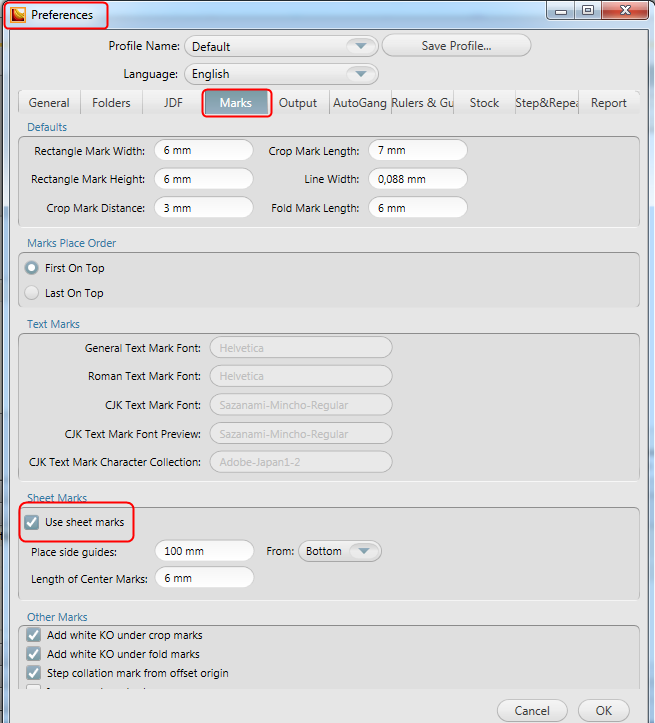Edit the Crop Mark Distance field
The width and height of the screenshot is (655, 723).
(204, 208)
